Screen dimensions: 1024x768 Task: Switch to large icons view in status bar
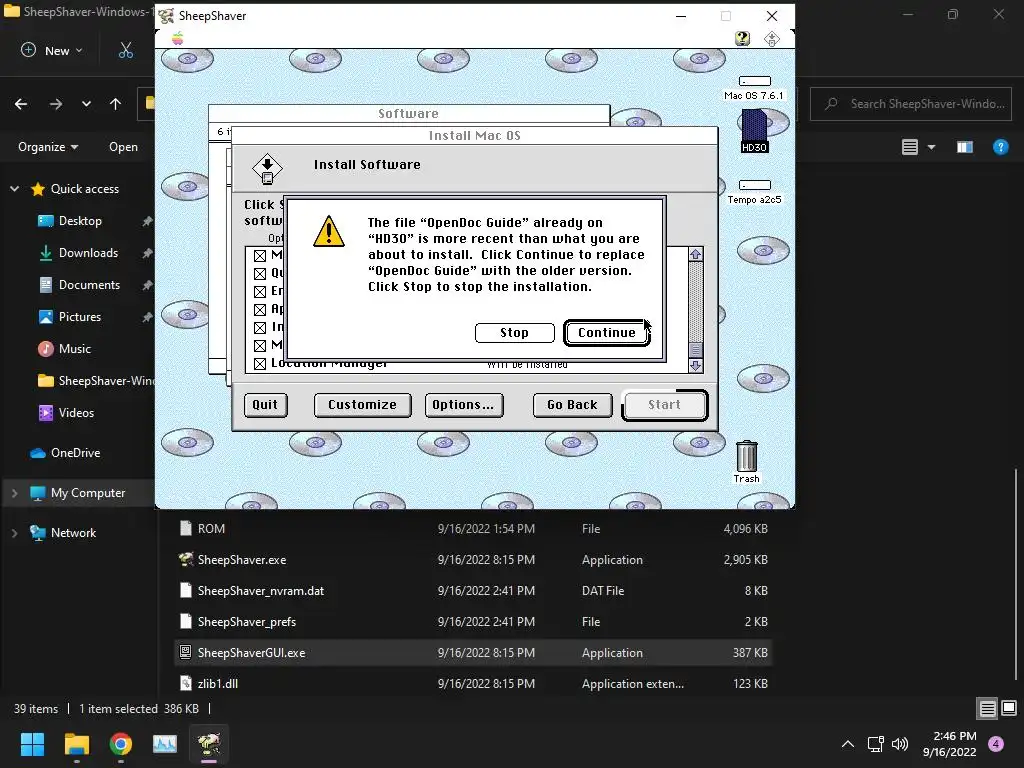tap(1009, 708)
